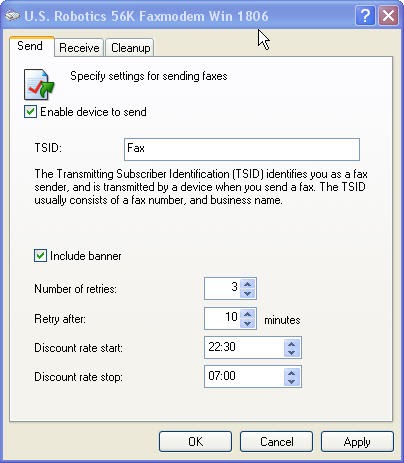Focus the TSID text field

(x=242, y=149)
